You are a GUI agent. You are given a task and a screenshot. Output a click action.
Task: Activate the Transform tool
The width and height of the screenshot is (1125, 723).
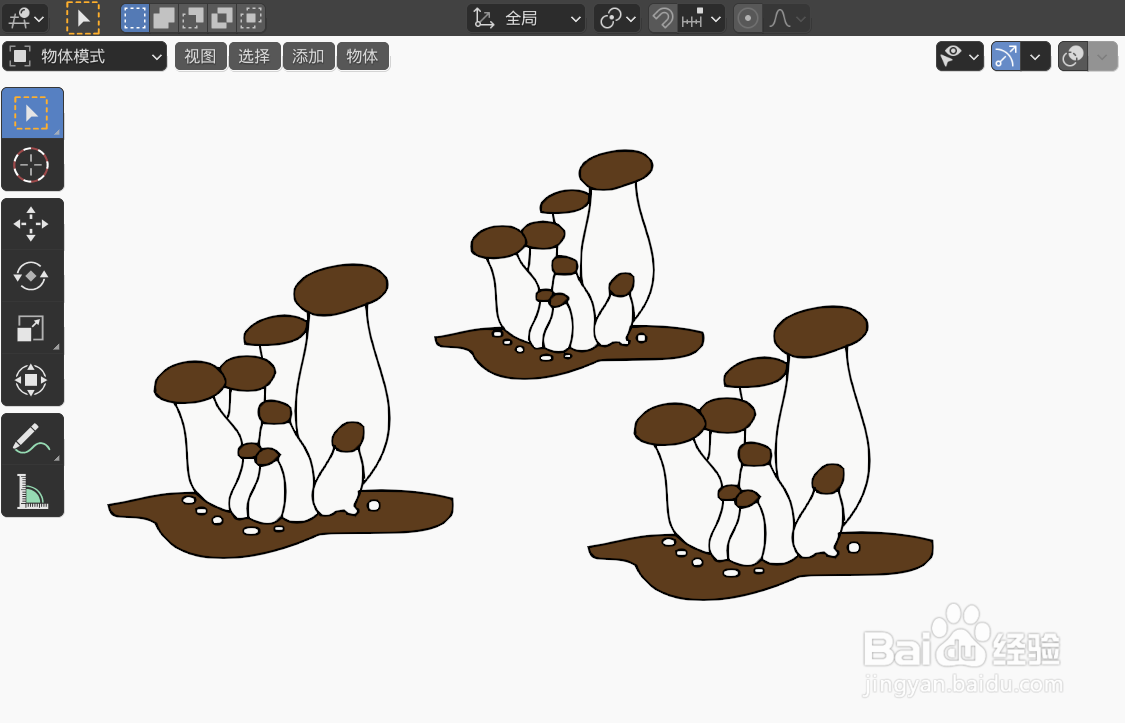pyautogui.click(x=32, y=379)
